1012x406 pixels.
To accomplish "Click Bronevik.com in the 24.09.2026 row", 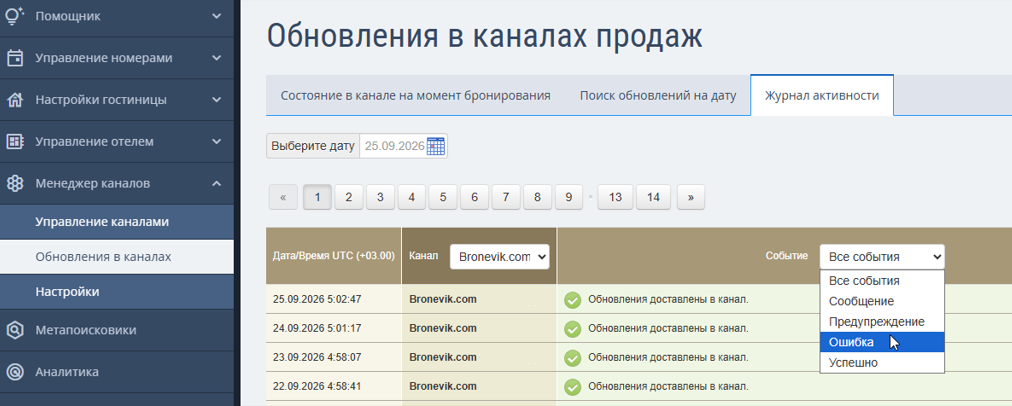I will tap(443, 329).
